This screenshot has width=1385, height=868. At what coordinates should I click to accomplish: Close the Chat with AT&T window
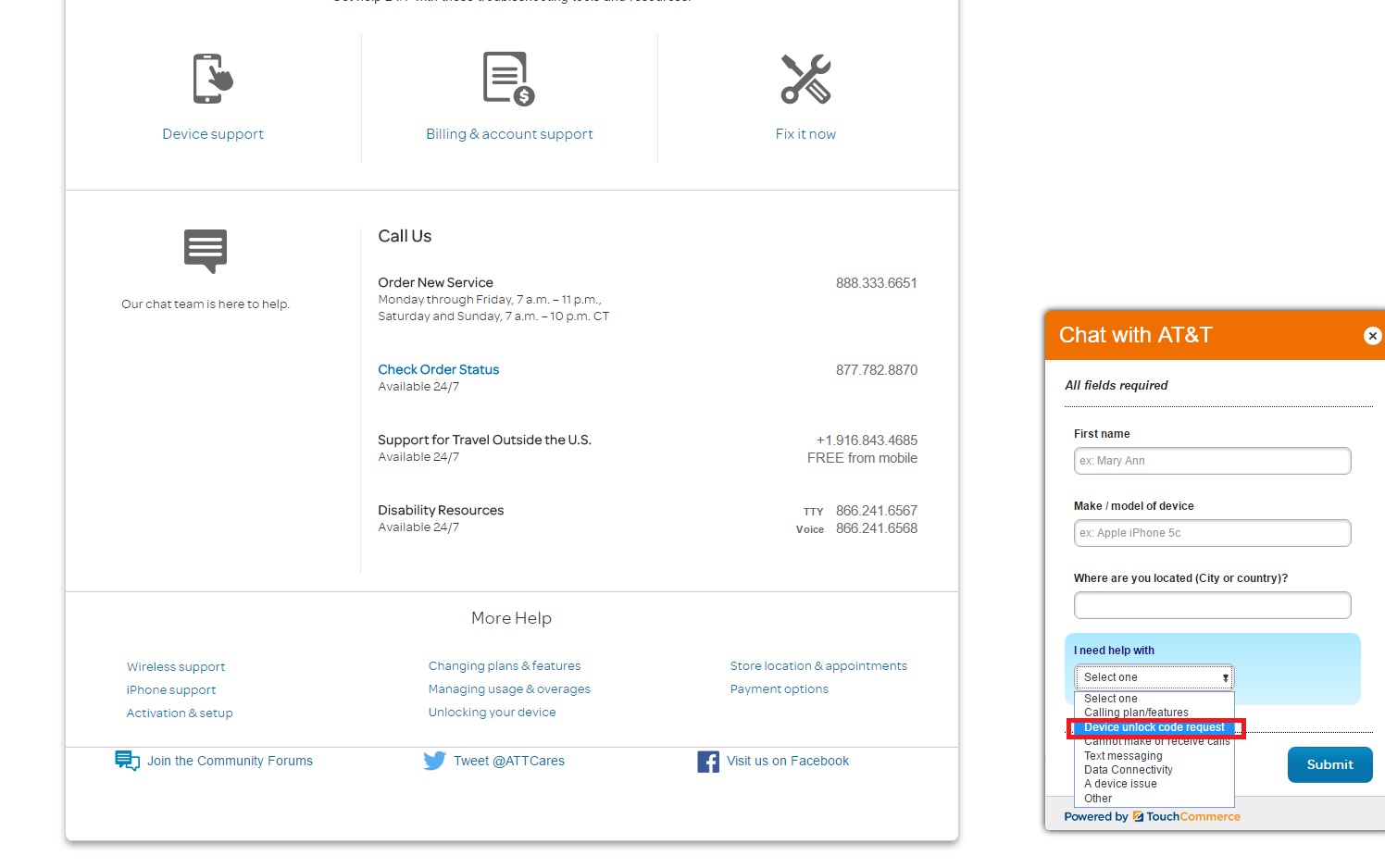coord(1372,336)
